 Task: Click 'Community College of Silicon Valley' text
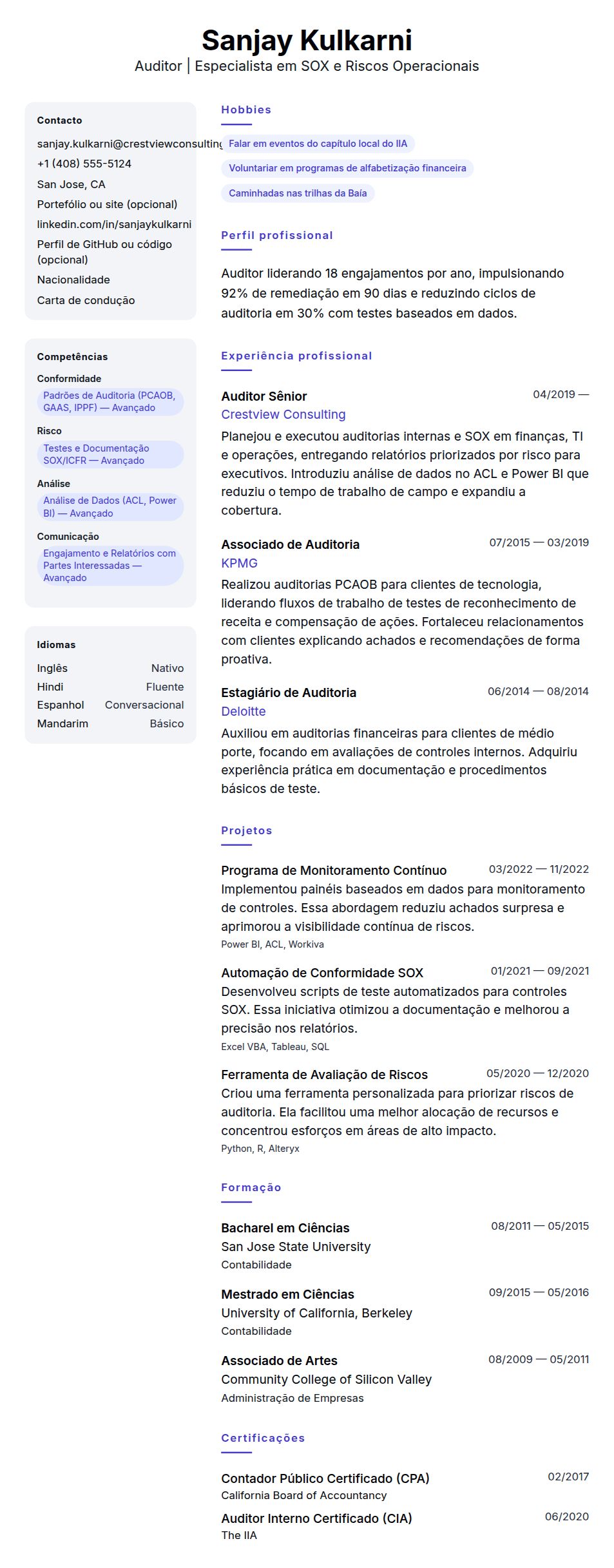(x=326, y=1379)
